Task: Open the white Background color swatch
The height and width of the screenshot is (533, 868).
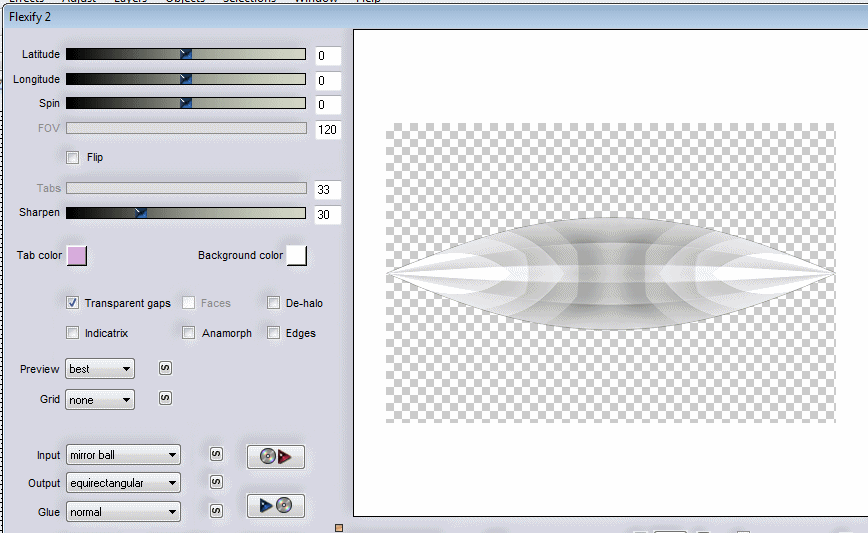Action: point(297,256)
